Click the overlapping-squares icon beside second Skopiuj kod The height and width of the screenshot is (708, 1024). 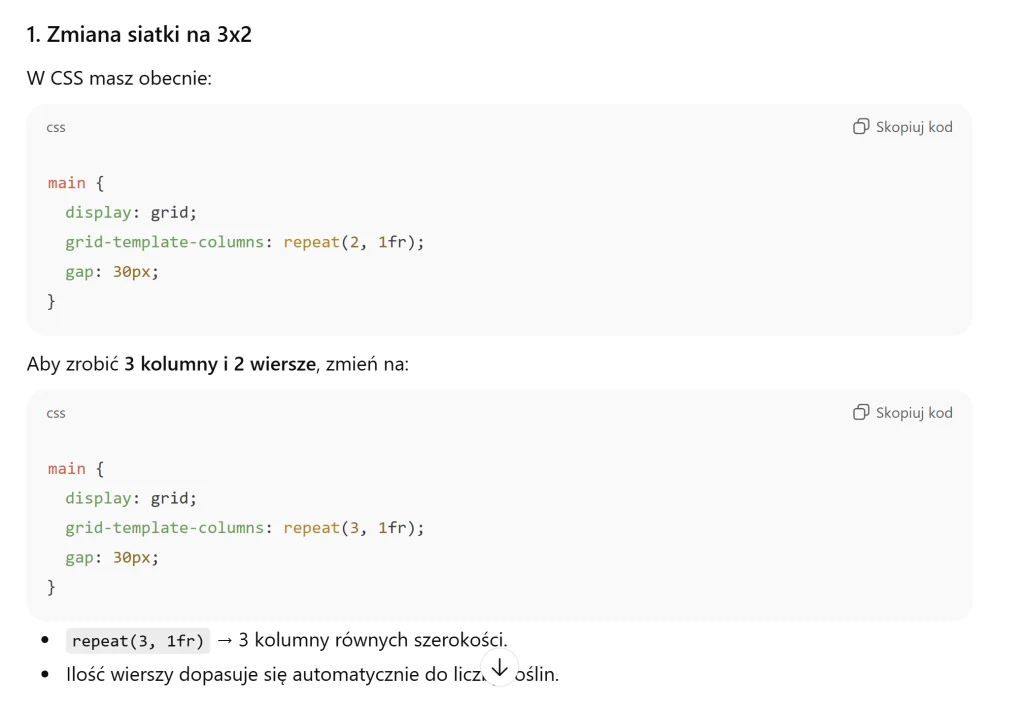[x=860, y=412]
